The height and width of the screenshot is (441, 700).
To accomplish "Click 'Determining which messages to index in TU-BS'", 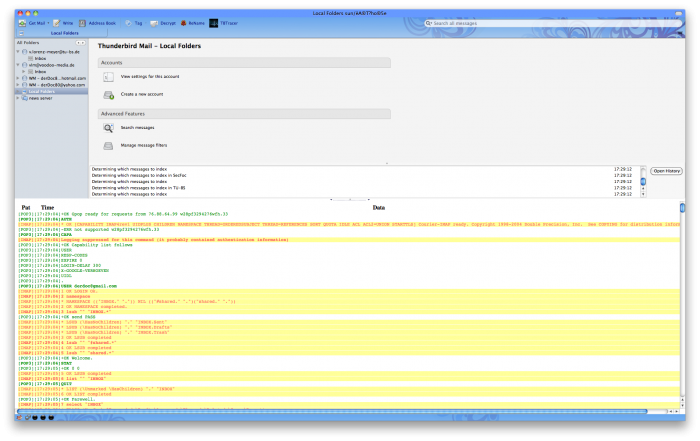I will tap(138, 188).
